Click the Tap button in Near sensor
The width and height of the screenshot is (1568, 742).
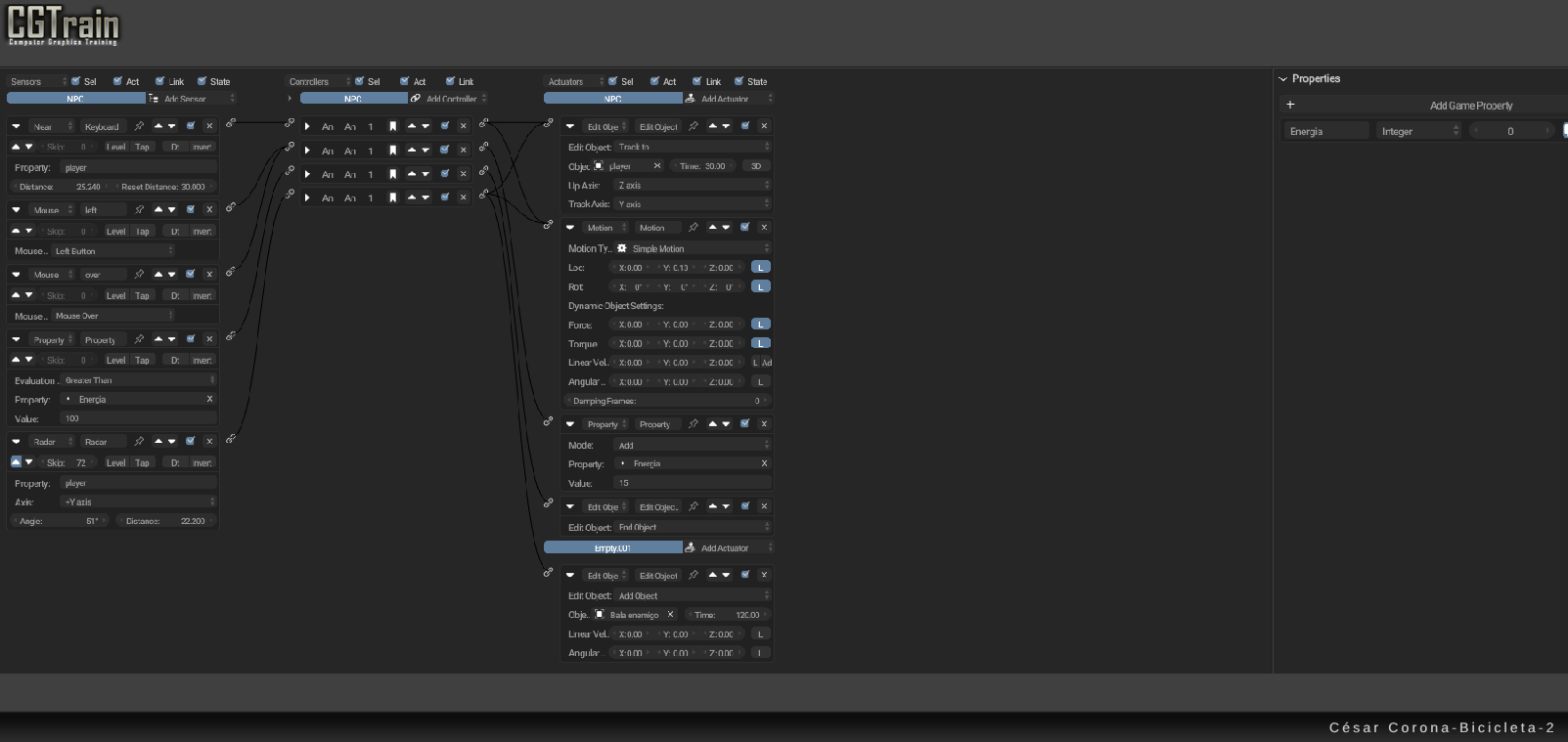coord(143,147)
